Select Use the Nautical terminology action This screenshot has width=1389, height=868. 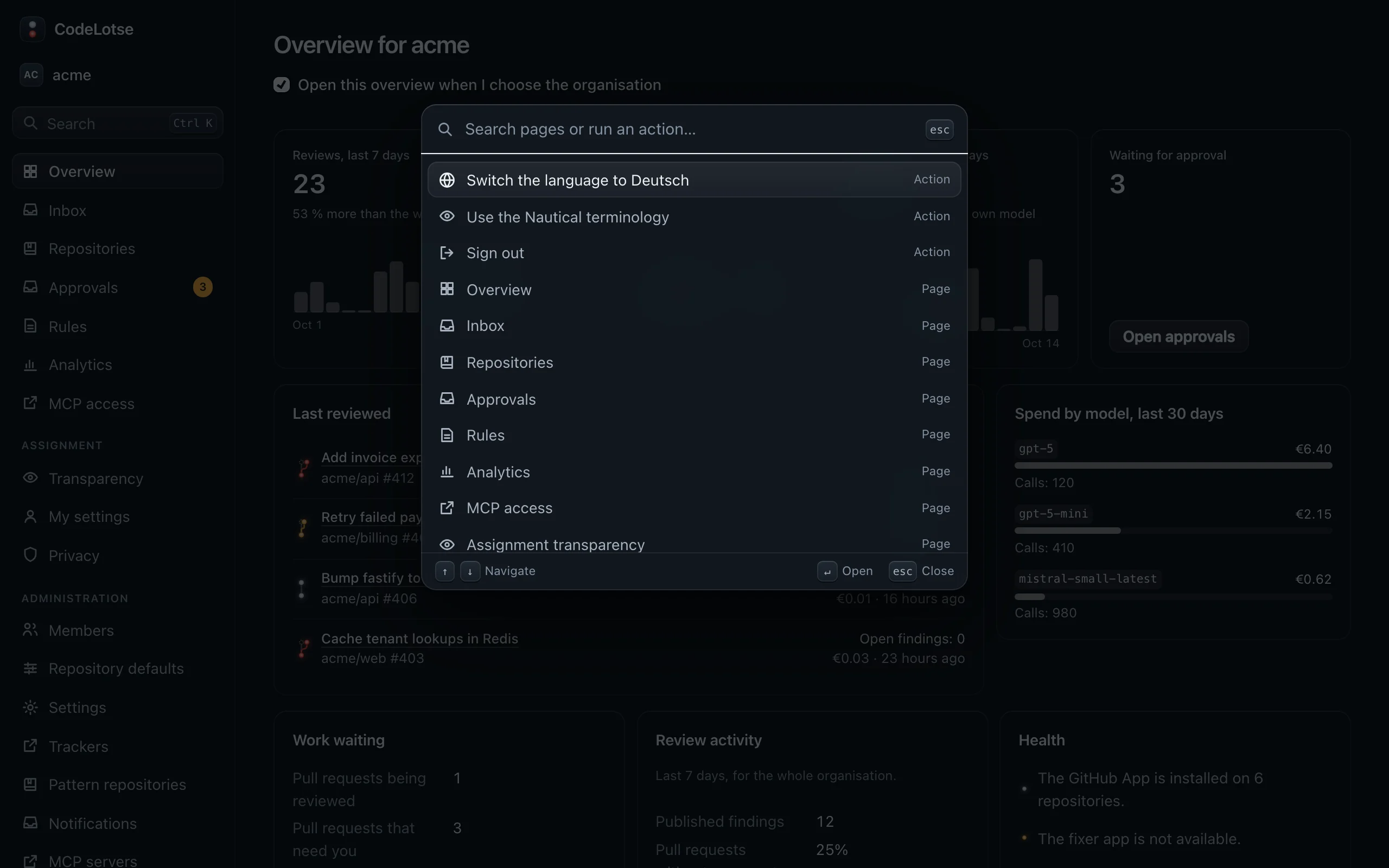[x=694, y=216]
